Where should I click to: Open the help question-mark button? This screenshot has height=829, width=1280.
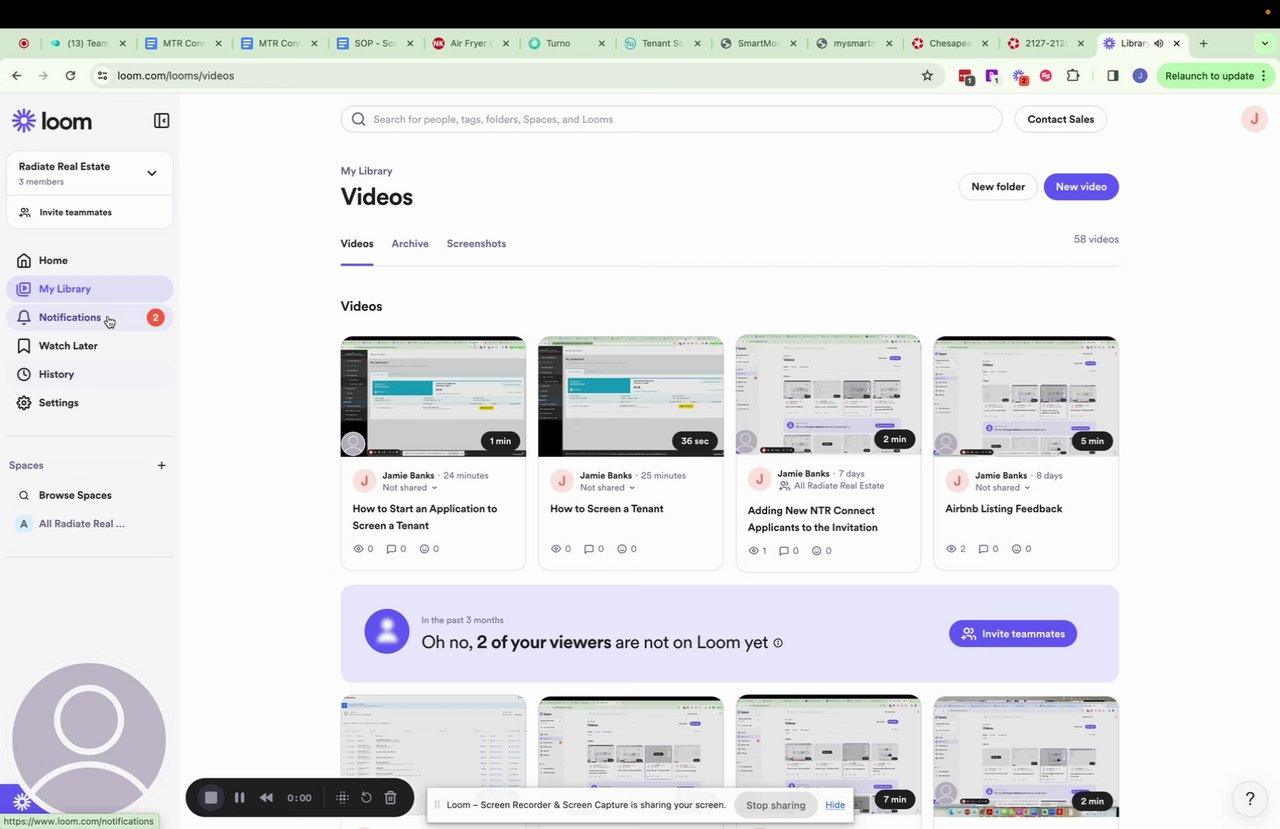1250,798
